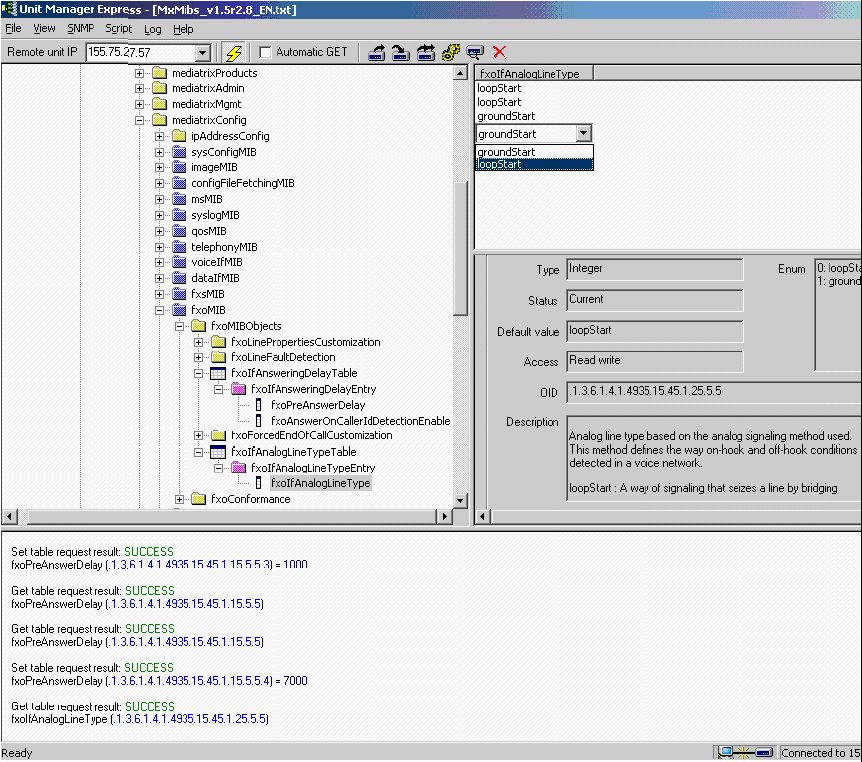Click the find unit magnifier icon

click(x=475, y=53)
